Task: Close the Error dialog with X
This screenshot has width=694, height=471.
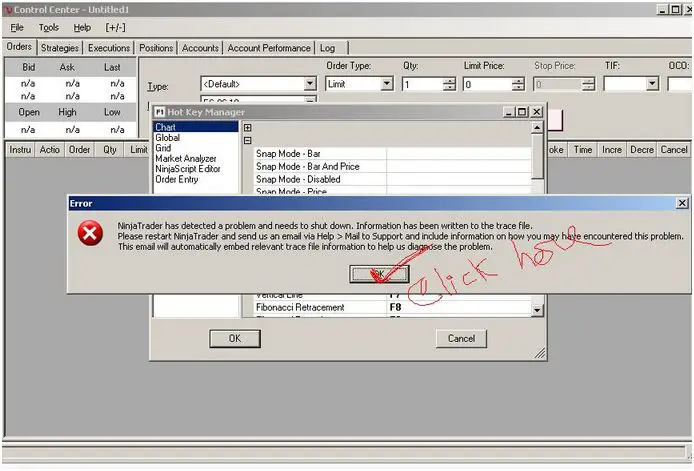Action: [x=682, y=203]
